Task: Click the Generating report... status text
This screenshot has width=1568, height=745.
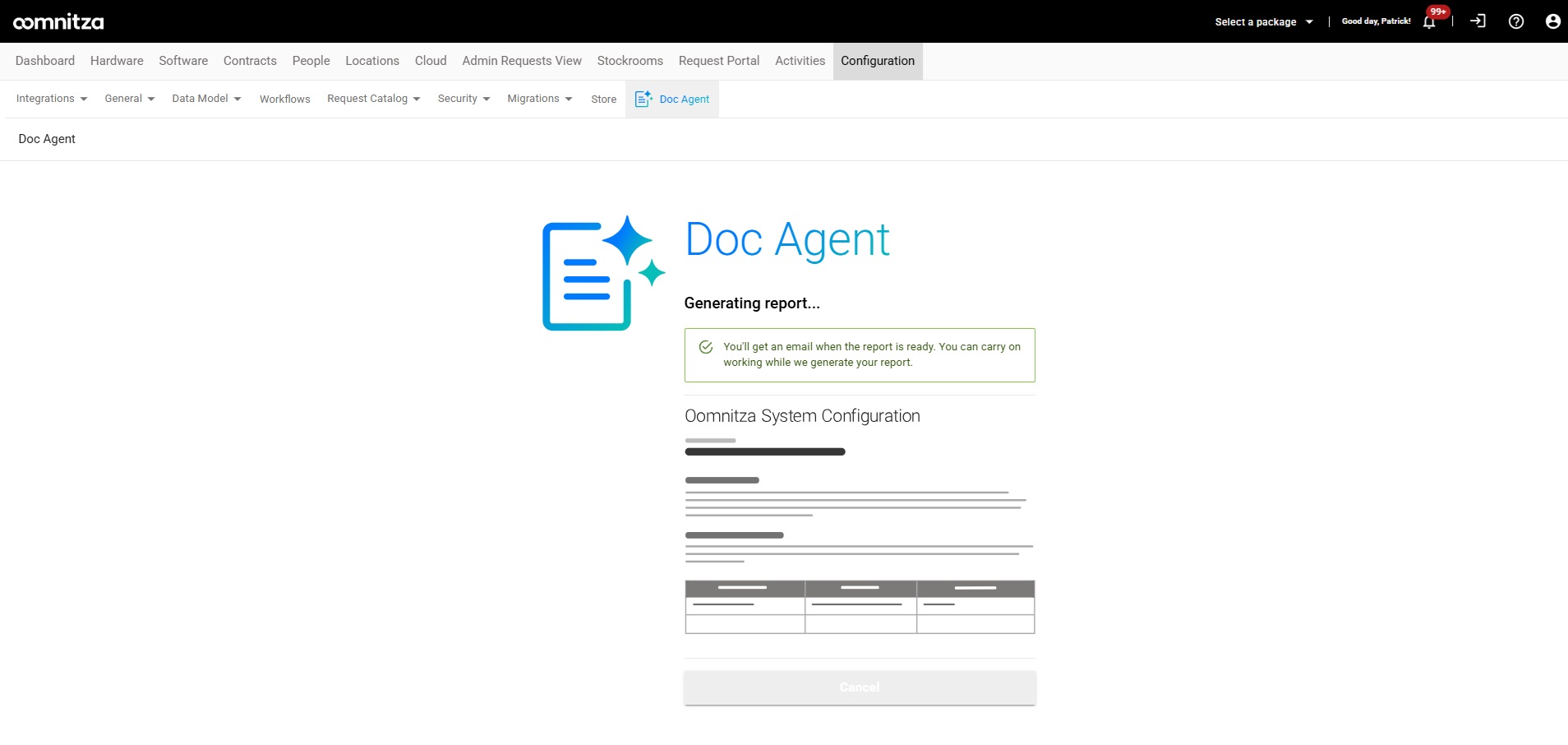Action: point(752,303)
